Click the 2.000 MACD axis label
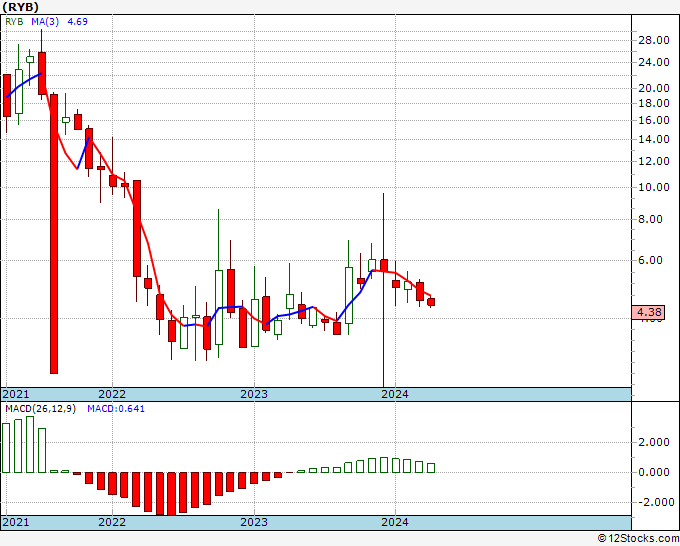 (654, 443)
